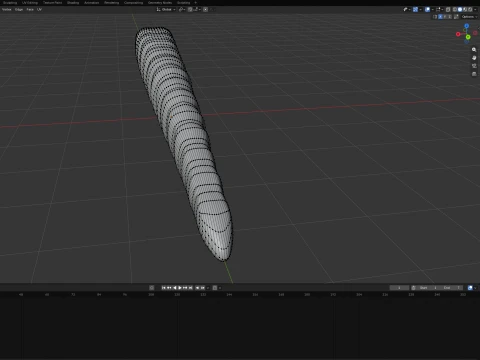Toggle use preview range clock icon
The image size is (480, 360).
pyautogui.click(x=413, y=288)
